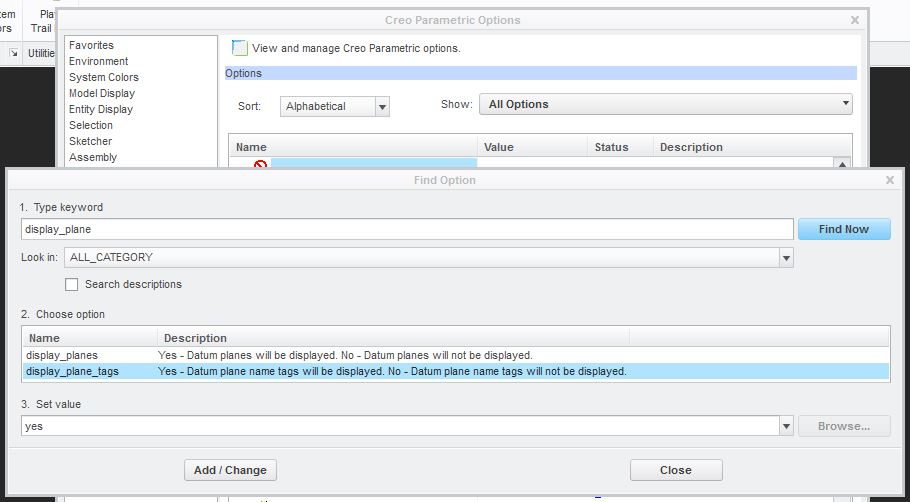
Task: Click the options page icon beside View and manage
Action: point(240,48)
